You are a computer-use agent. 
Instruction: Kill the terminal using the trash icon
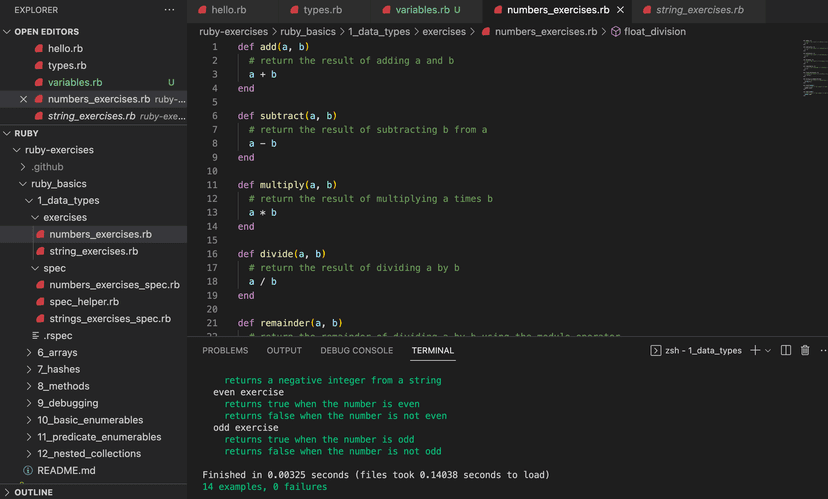click(805, 350)
